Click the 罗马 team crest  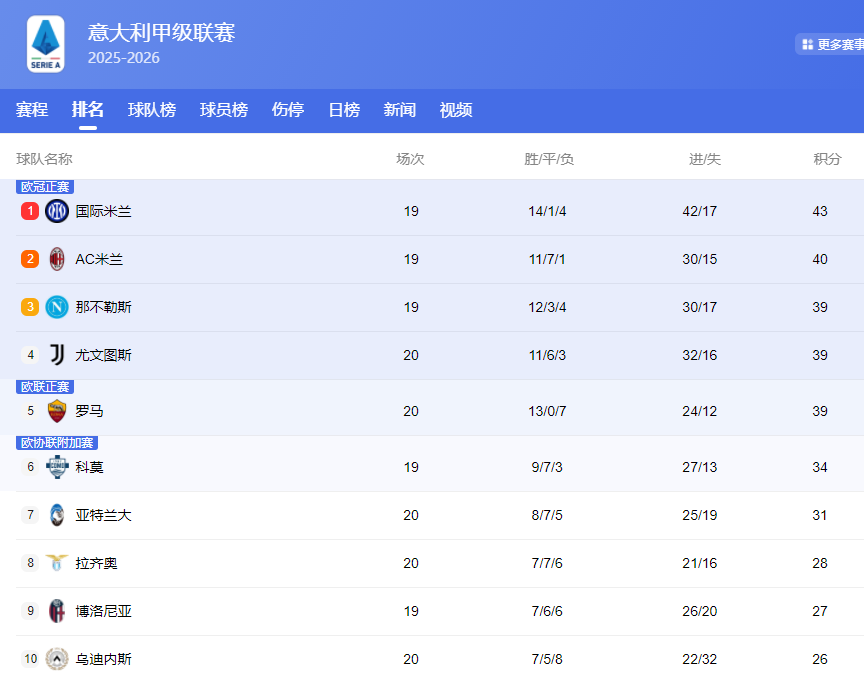coord(57,411)
